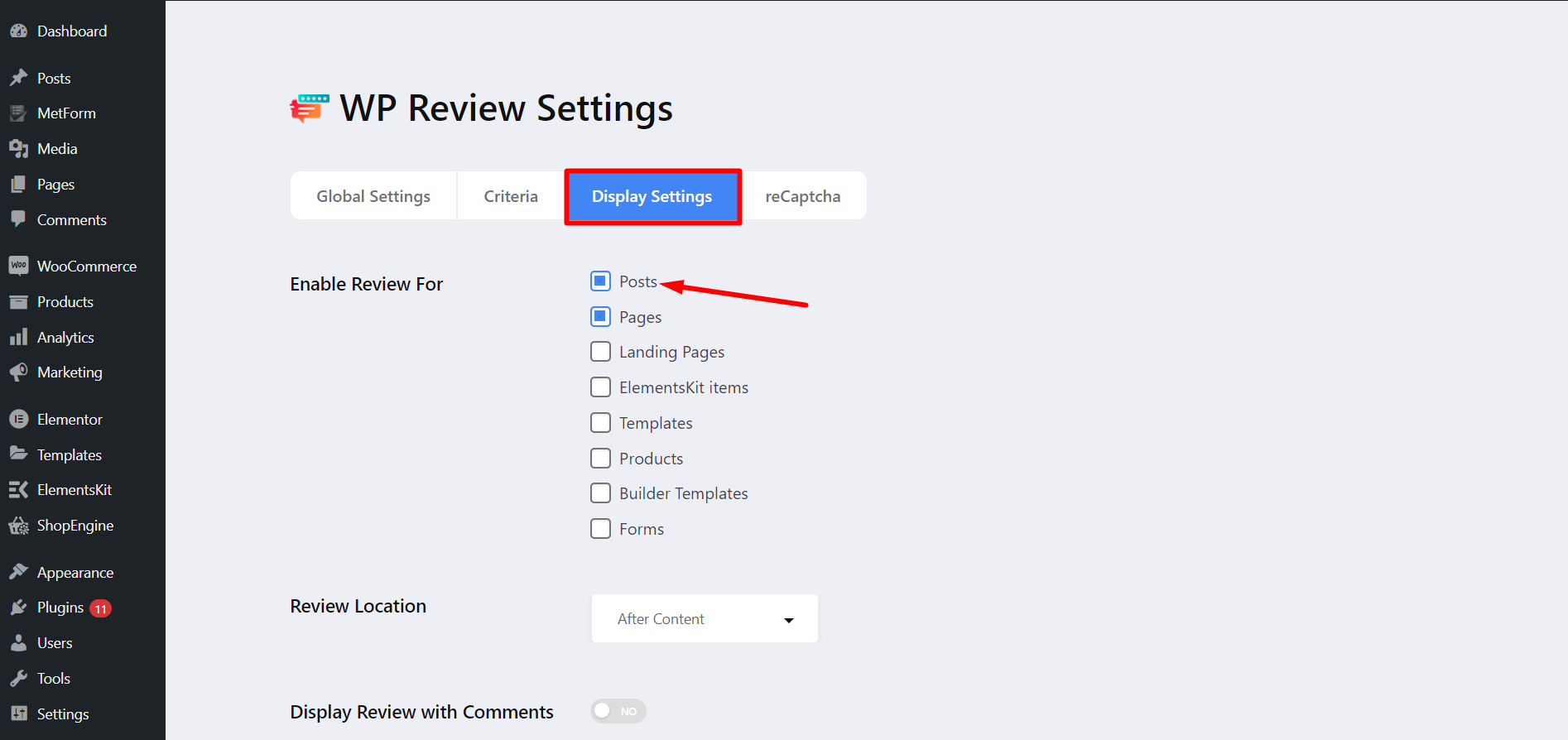Click the Posts pushpin icon

pyautogui.click(x=18, y=78)
